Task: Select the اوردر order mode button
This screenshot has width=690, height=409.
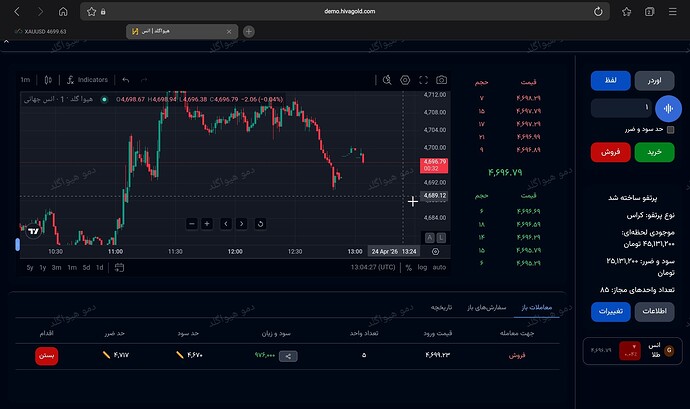Action: click(654, 81)
